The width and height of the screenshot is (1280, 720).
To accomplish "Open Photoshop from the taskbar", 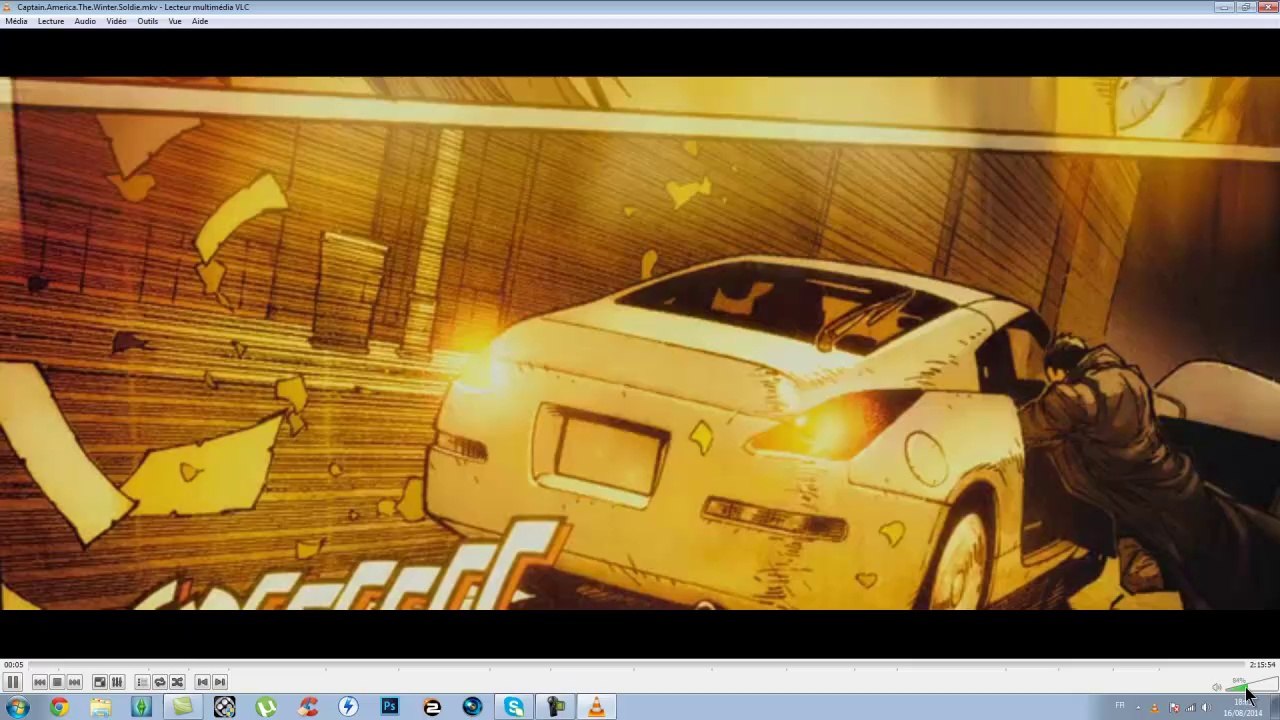I will [x=390, y=707].
